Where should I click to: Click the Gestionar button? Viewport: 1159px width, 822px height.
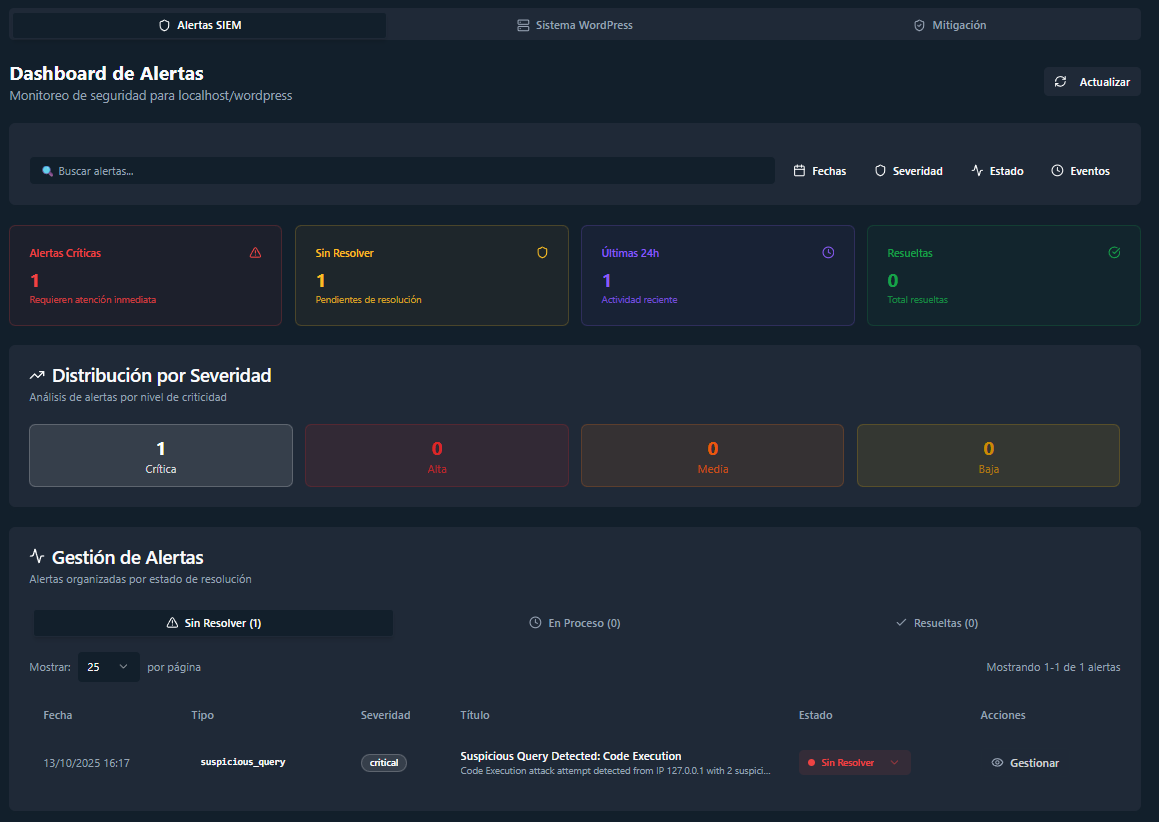click(1025, 763)
